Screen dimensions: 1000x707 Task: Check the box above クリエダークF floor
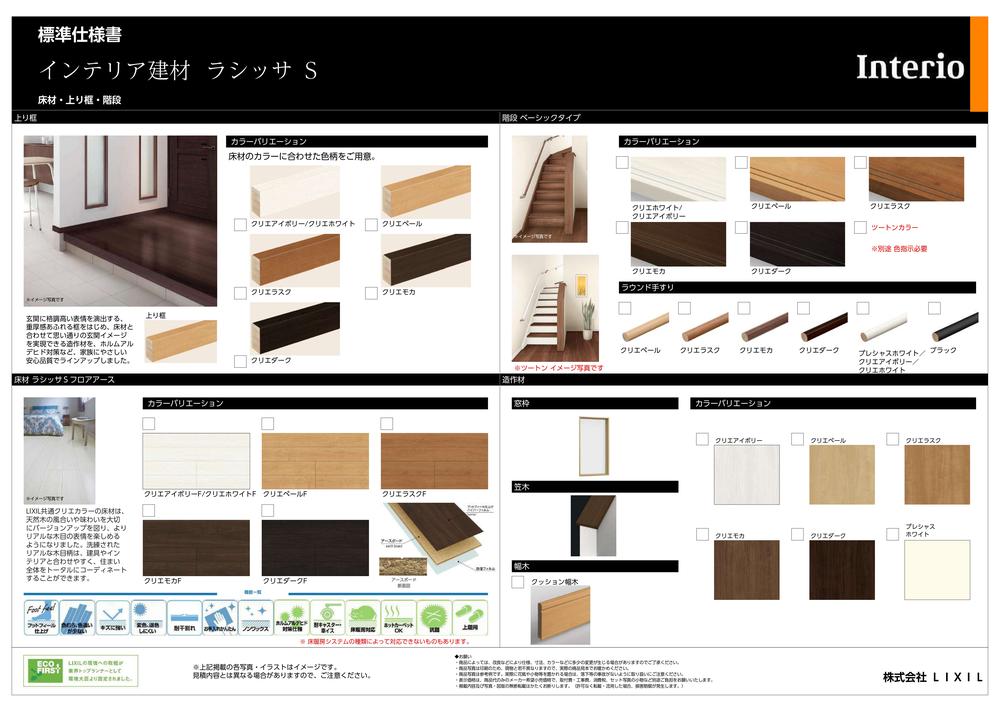coord(268,510)
